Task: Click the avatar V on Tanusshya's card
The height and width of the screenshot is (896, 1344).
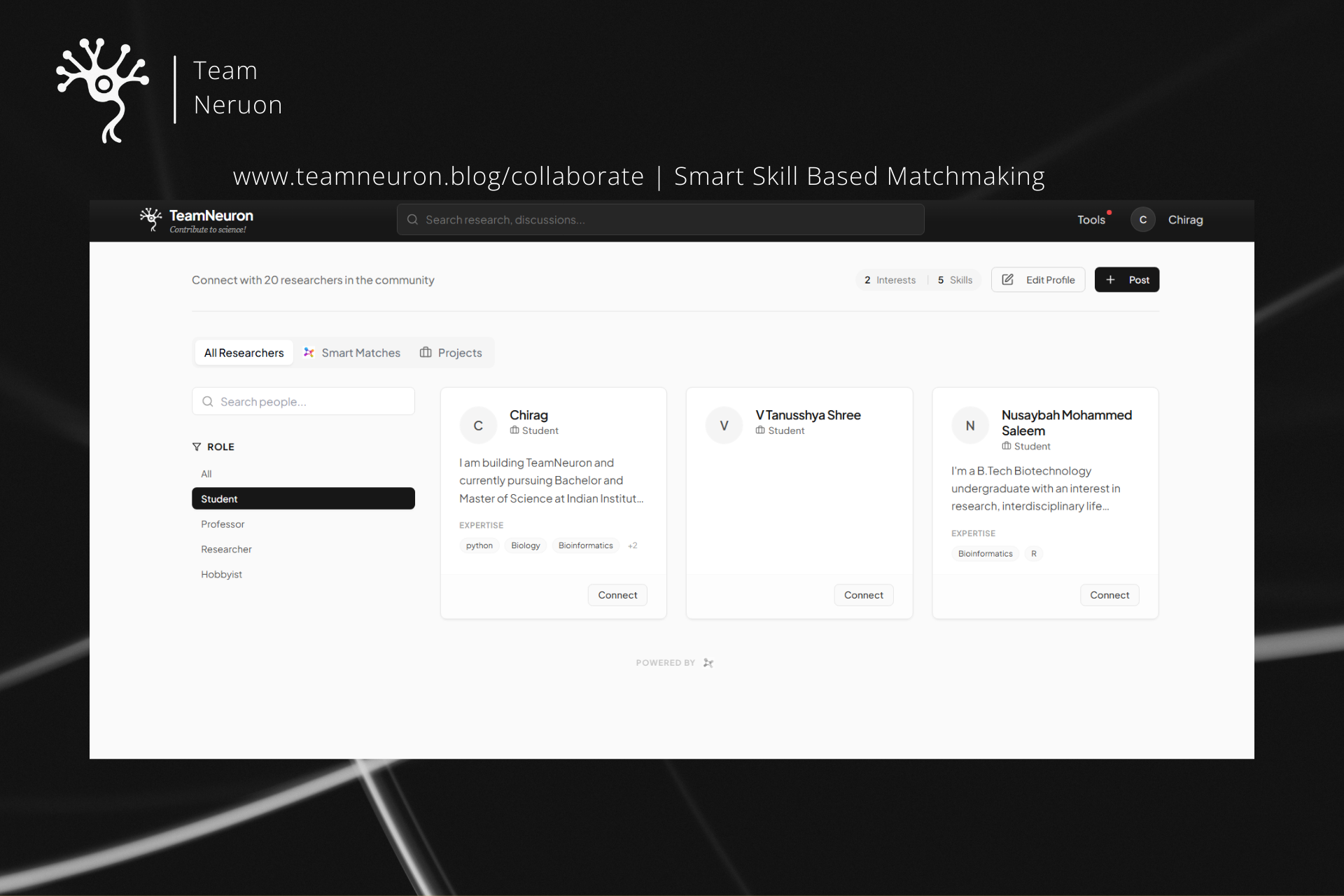Action: point(724,426)
